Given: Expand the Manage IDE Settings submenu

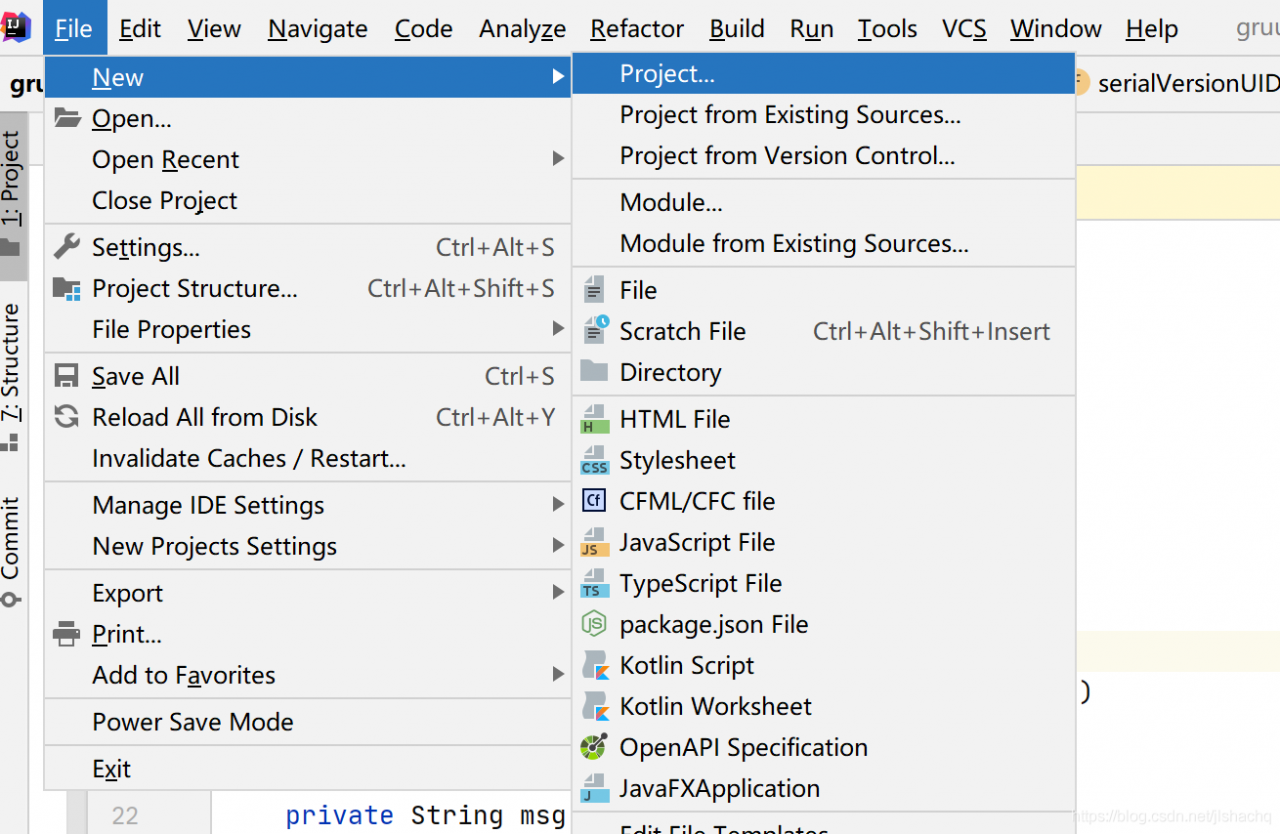Looking at the screenshot, I should point(557,505).
